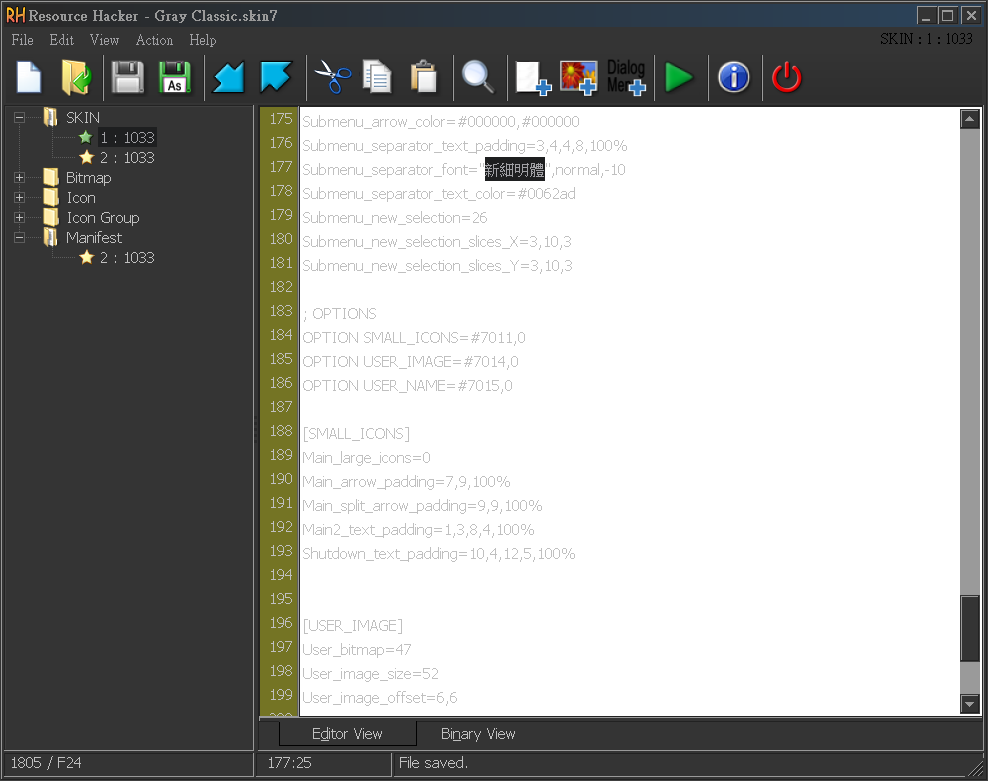Image resolution: width=988 pixels, height=781 pixels.
Task: Click 'Submenu_new_selection=26' line
Action: pos(394,218)
